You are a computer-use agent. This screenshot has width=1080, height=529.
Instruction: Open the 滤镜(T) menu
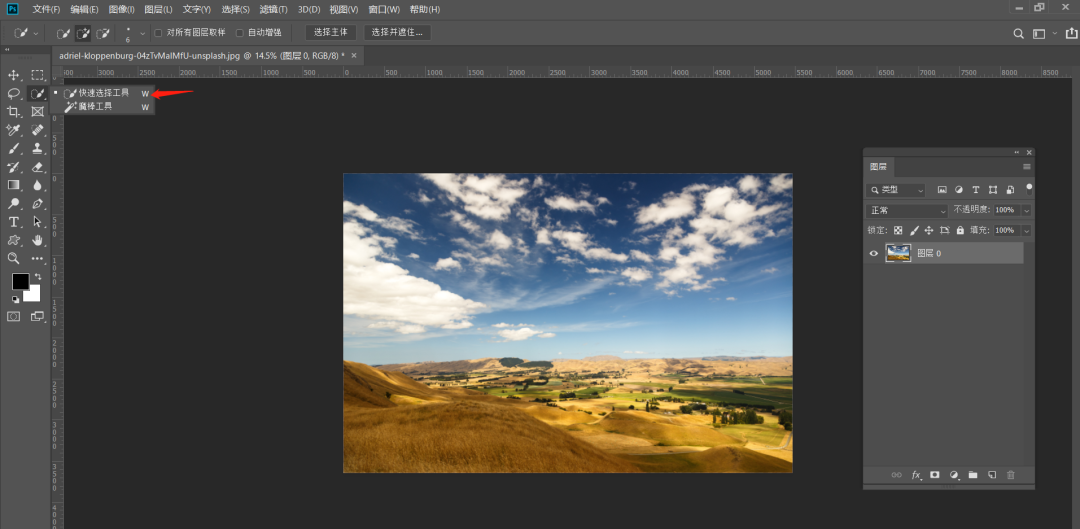point(273,9)
